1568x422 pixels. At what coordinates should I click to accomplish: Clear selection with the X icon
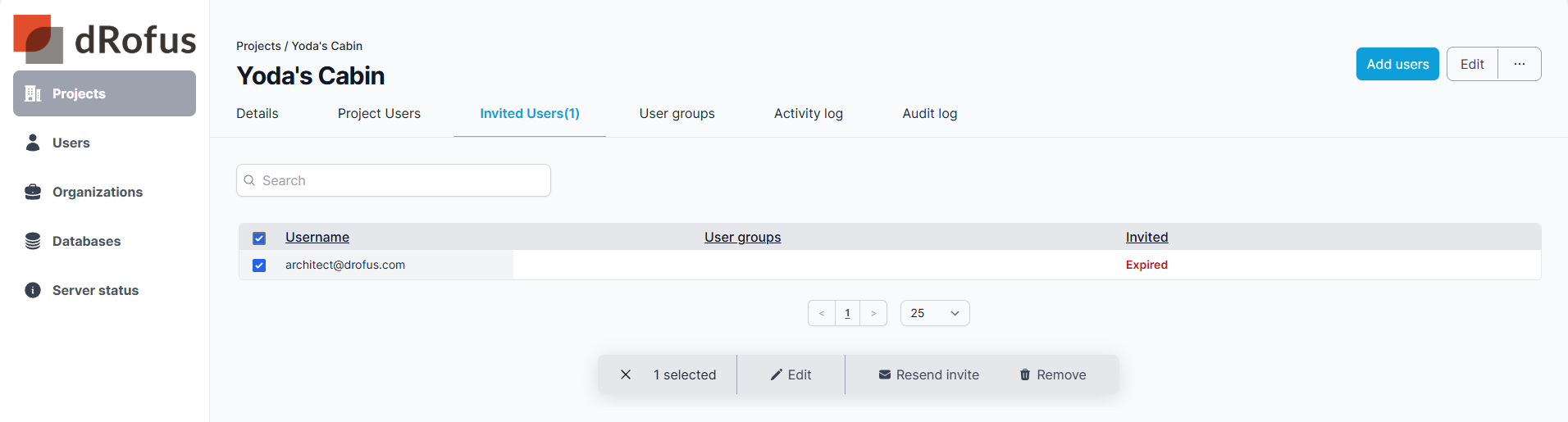coord(626,374)
